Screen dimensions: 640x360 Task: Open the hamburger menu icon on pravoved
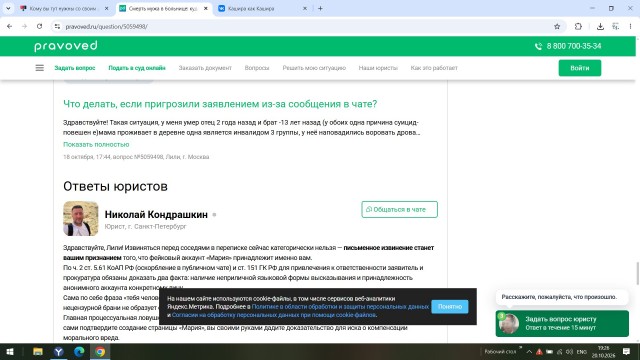[40, 68]
